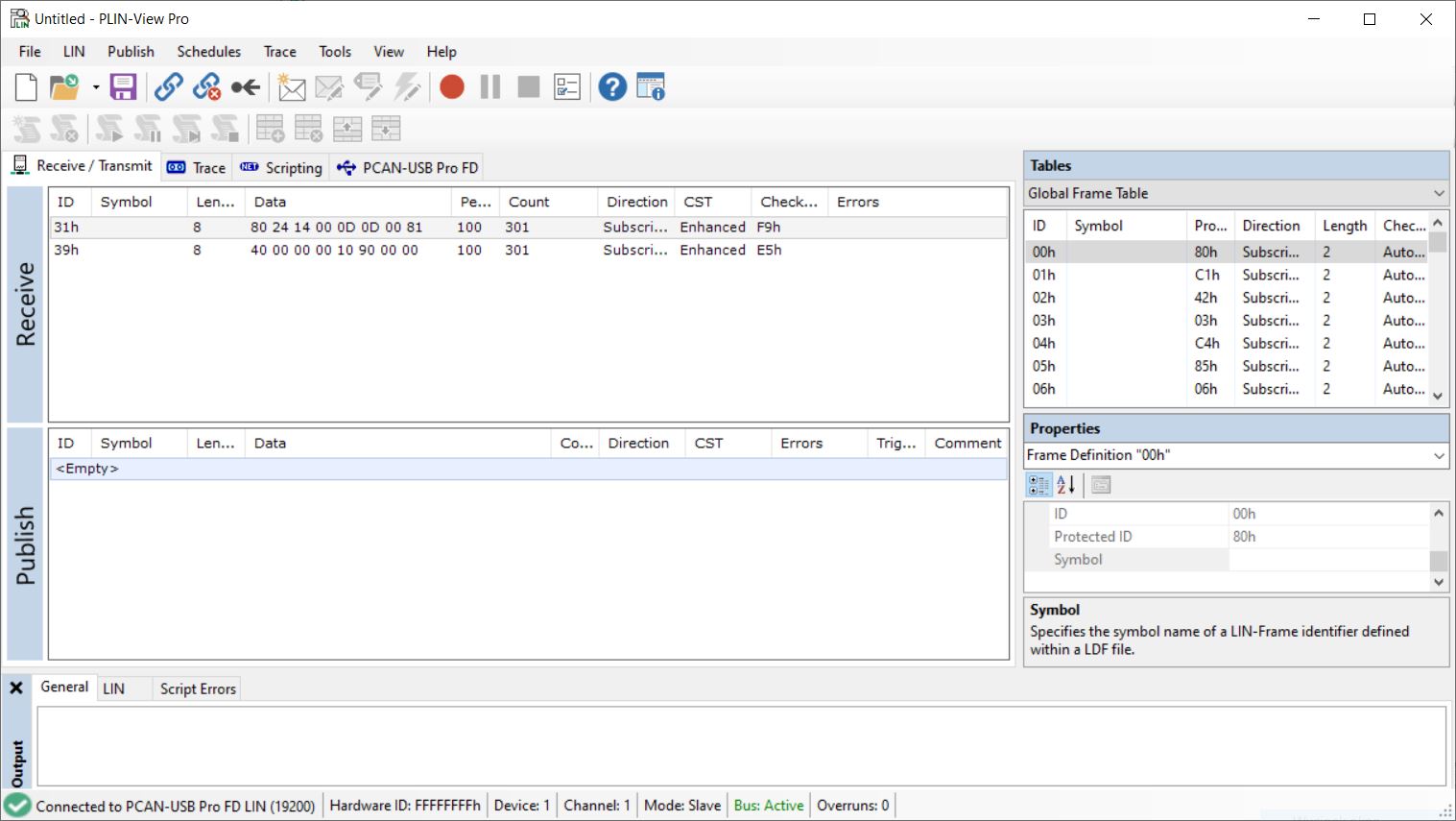Open the dropdown arrow beside Open folder

tap(96, 87)
